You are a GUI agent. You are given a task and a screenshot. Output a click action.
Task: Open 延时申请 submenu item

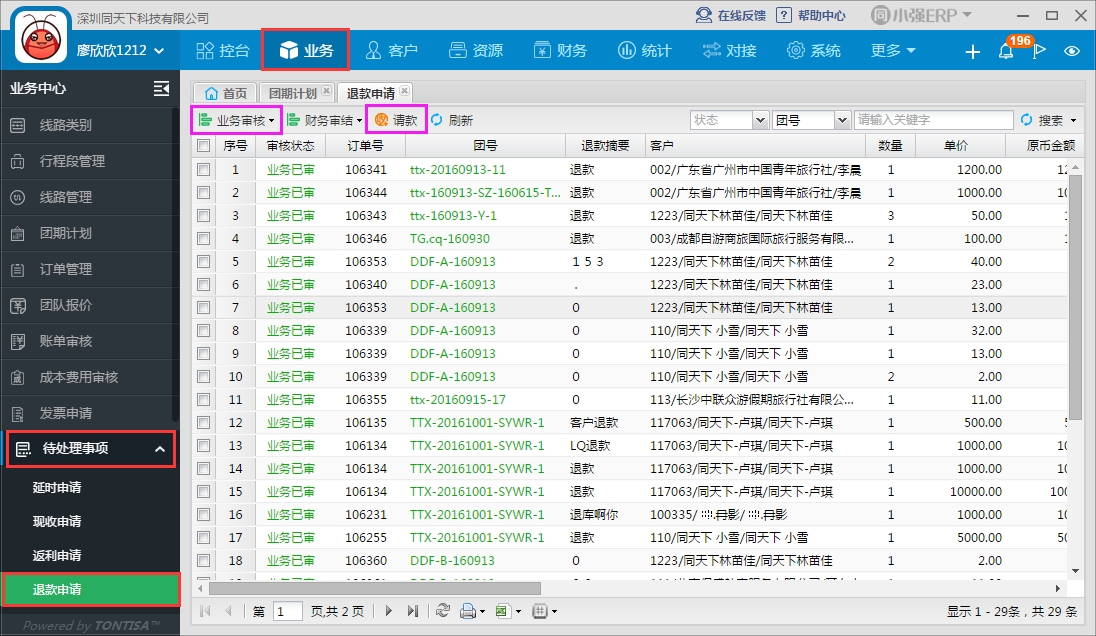pos(89,488)
